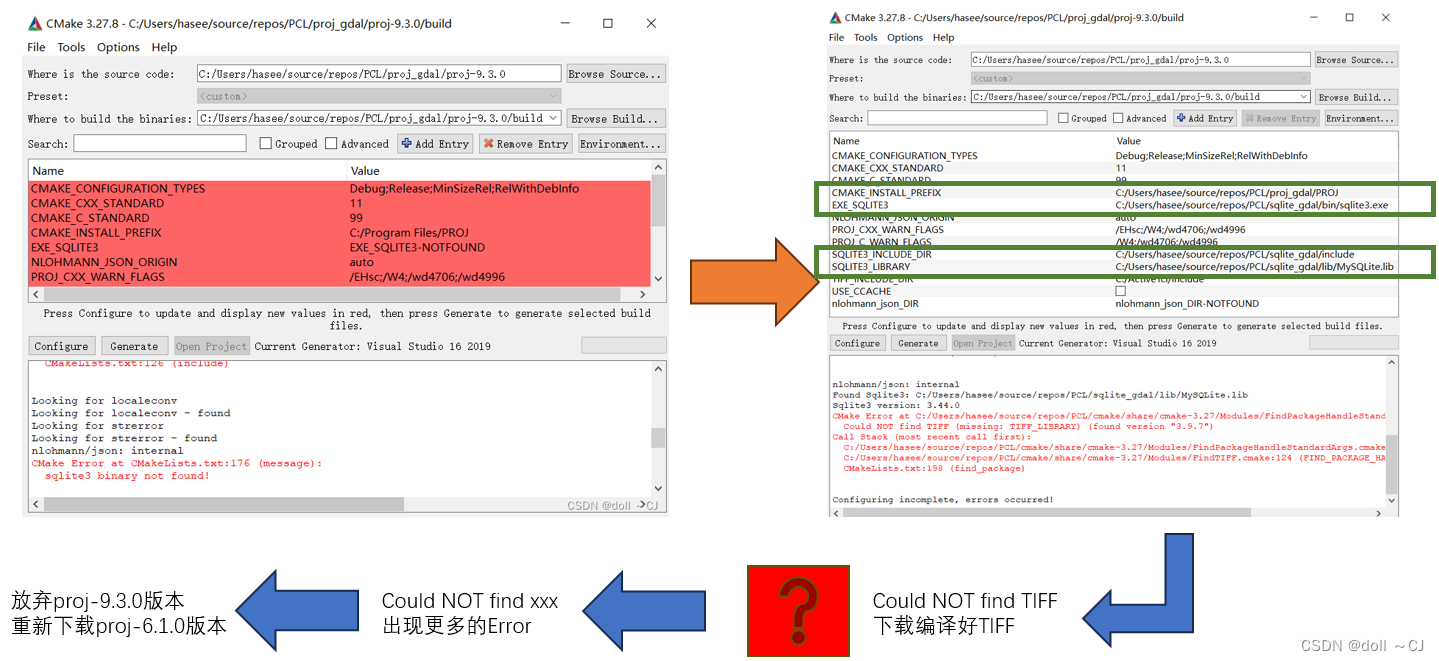Image resolution: width=1439 pixels, height=661 pixels.
Task: Open File menu in left CMake window
Action: coord(36,47)
